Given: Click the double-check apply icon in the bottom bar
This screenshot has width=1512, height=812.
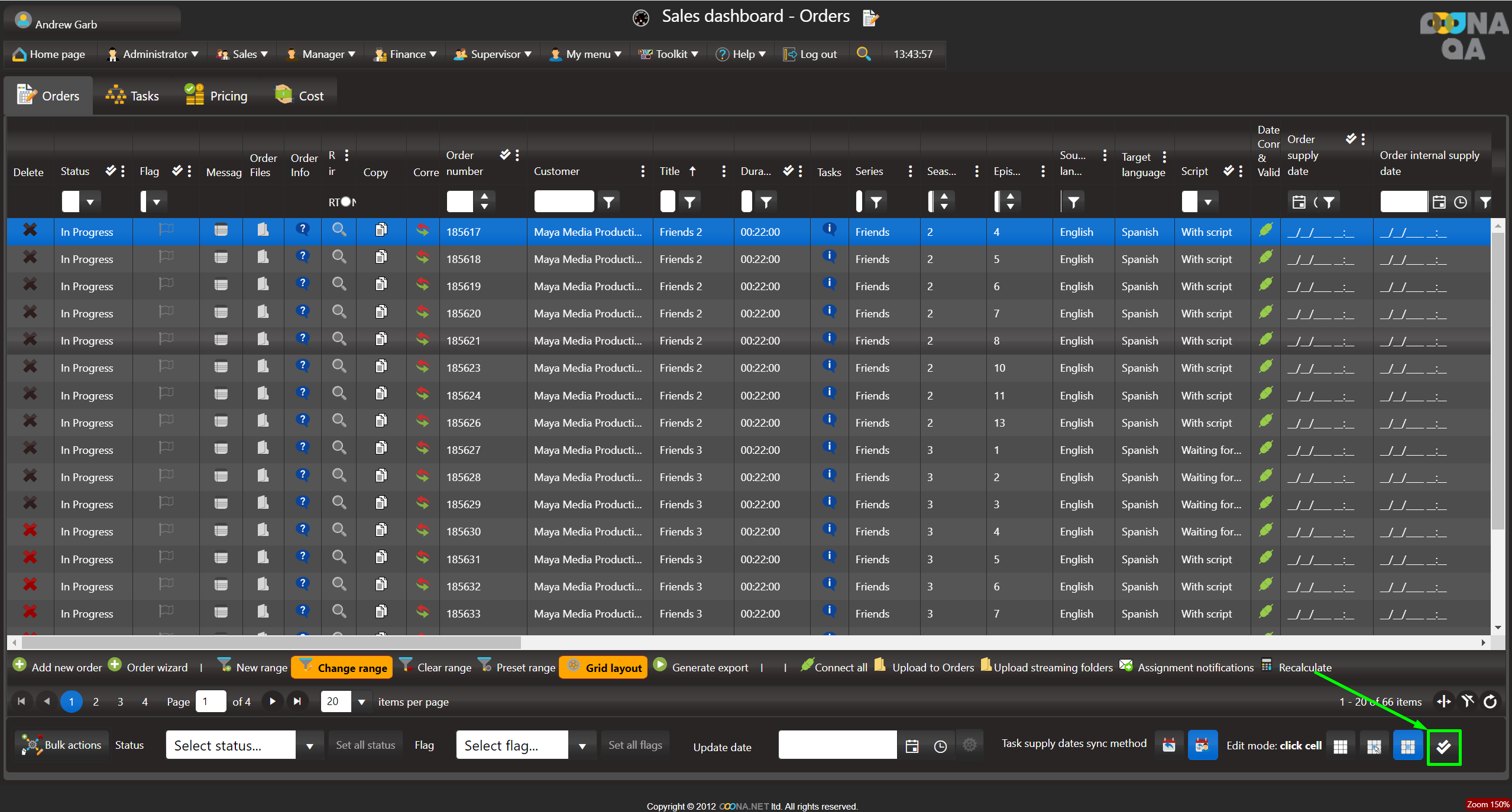Looking at the screenshot, I should 1443,746.
